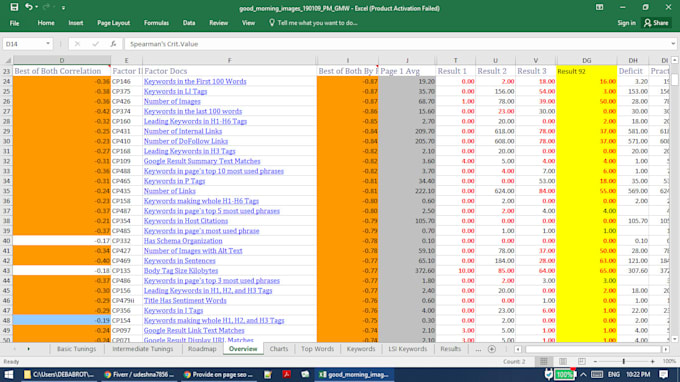680x382 pixels.
Task: Click the New Sheet plus icon
Action: point(491,349)
